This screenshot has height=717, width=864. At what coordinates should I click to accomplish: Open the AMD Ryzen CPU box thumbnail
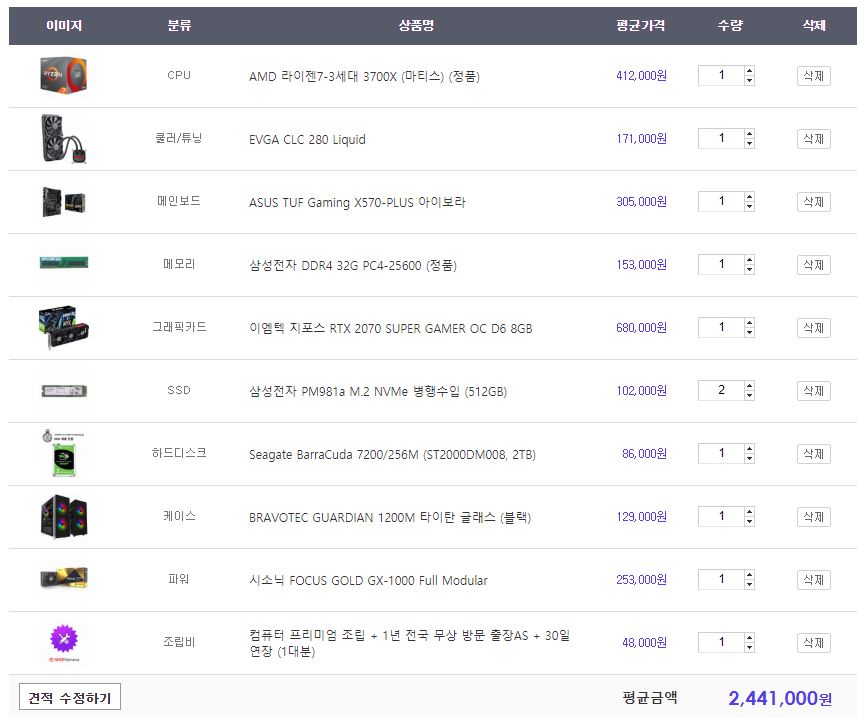[64, 75]
